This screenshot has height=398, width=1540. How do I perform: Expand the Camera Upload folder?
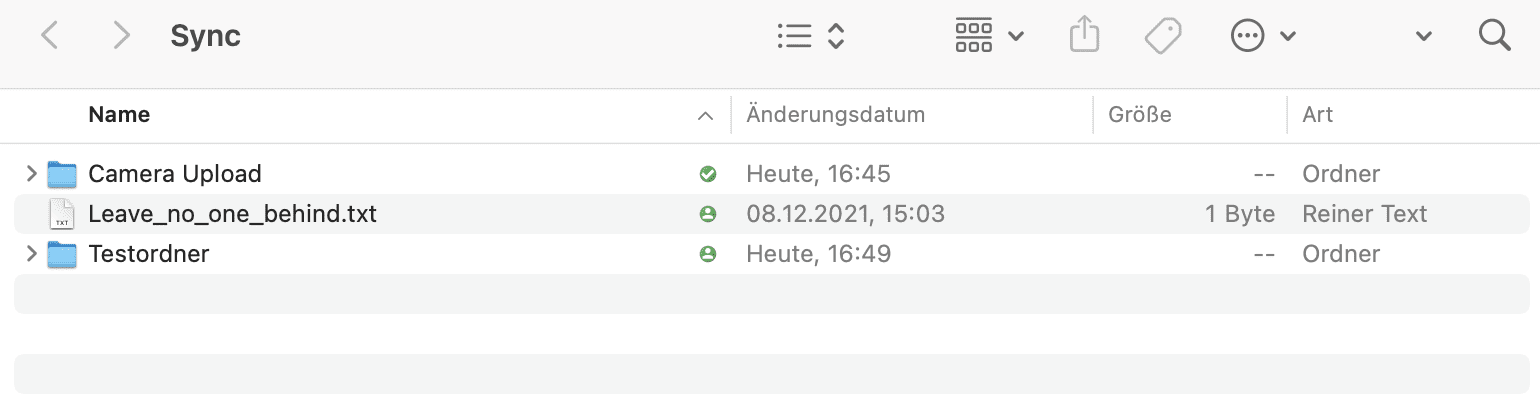pos(31,174)
